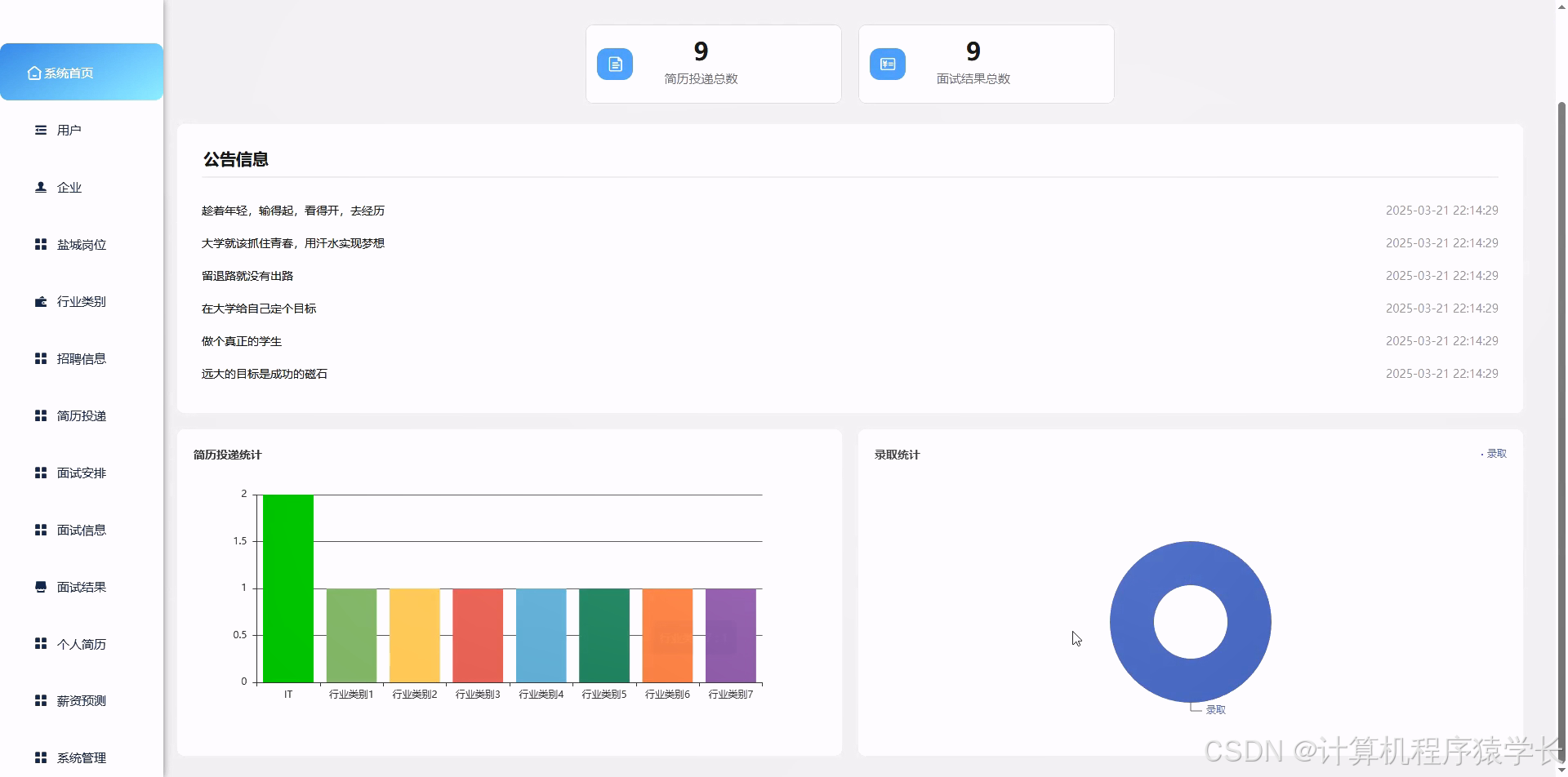This screenshot has height=777, width=1568.
Task: Open announcement 留退路就没有出路
Action: (247, 276)
